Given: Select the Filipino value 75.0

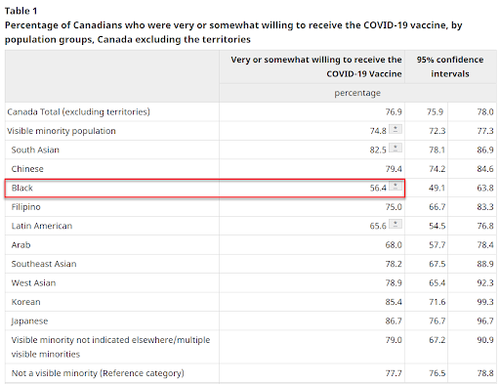Looking at the screenshot, I should tap(394, 207).
